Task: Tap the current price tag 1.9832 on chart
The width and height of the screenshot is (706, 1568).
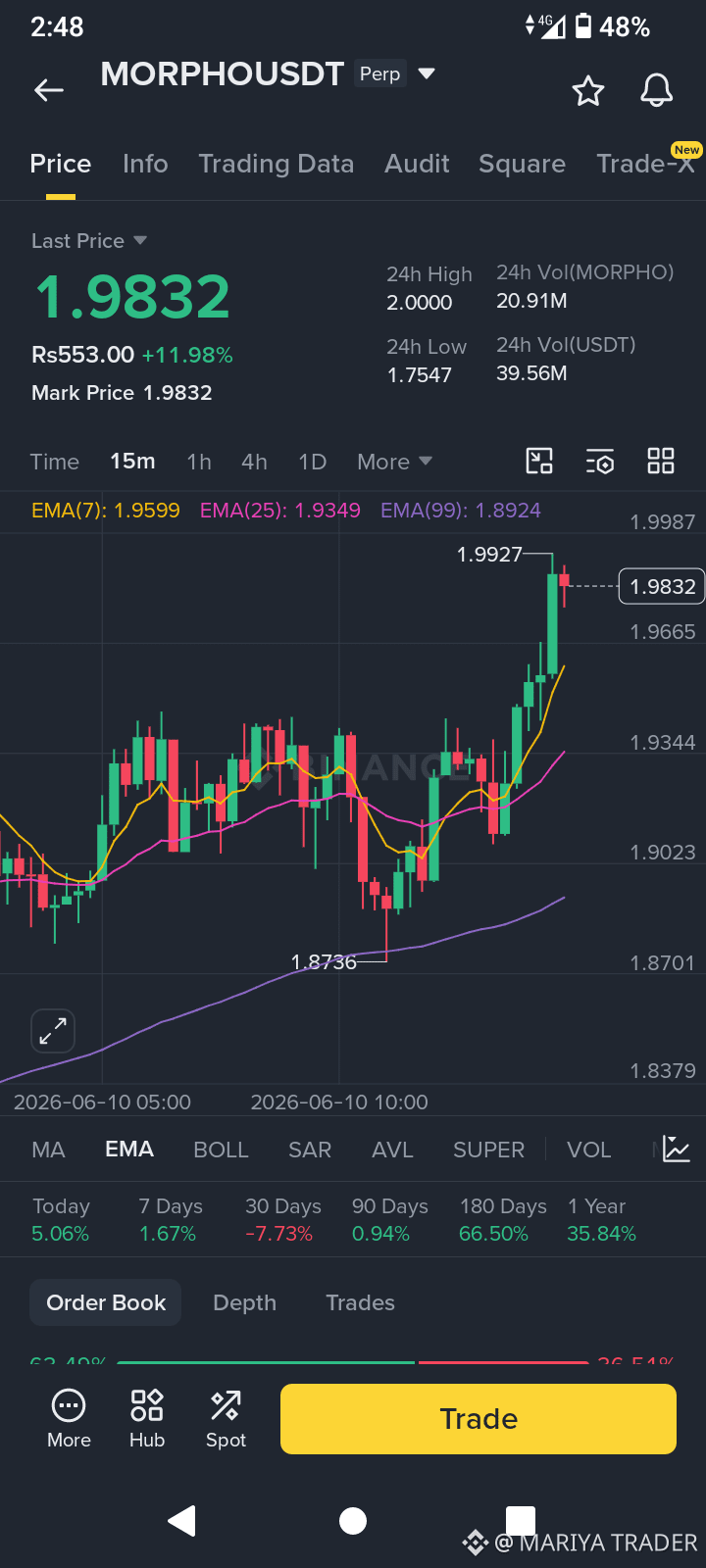Action: click(x=662, y=586)
